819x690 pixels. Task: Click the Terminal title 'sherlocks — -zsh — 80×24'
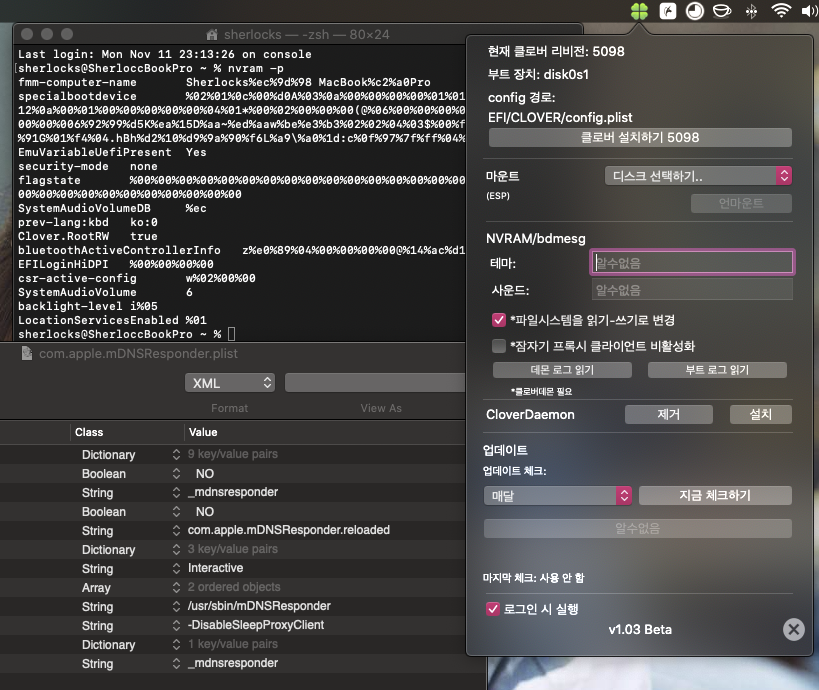307,34
